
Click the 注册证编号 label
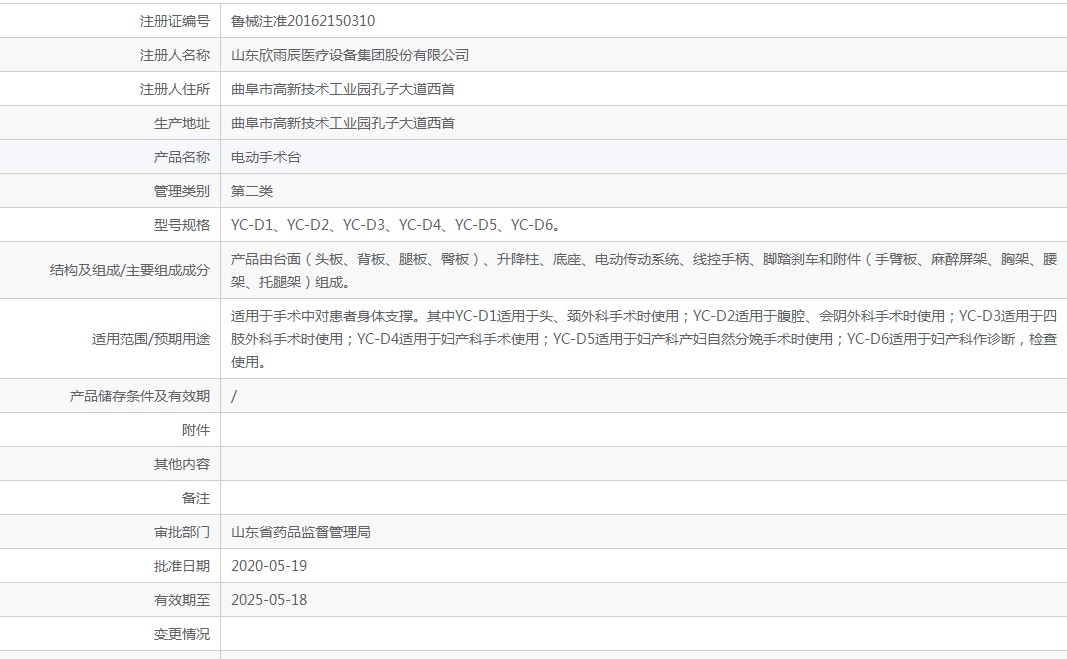(175, 21)
